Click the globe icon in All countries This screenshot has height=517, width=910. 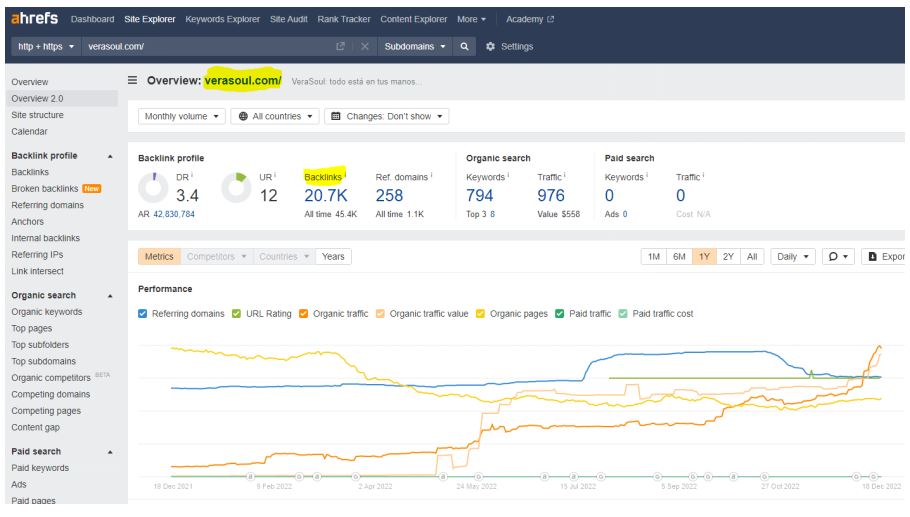(x=243, y=116)
